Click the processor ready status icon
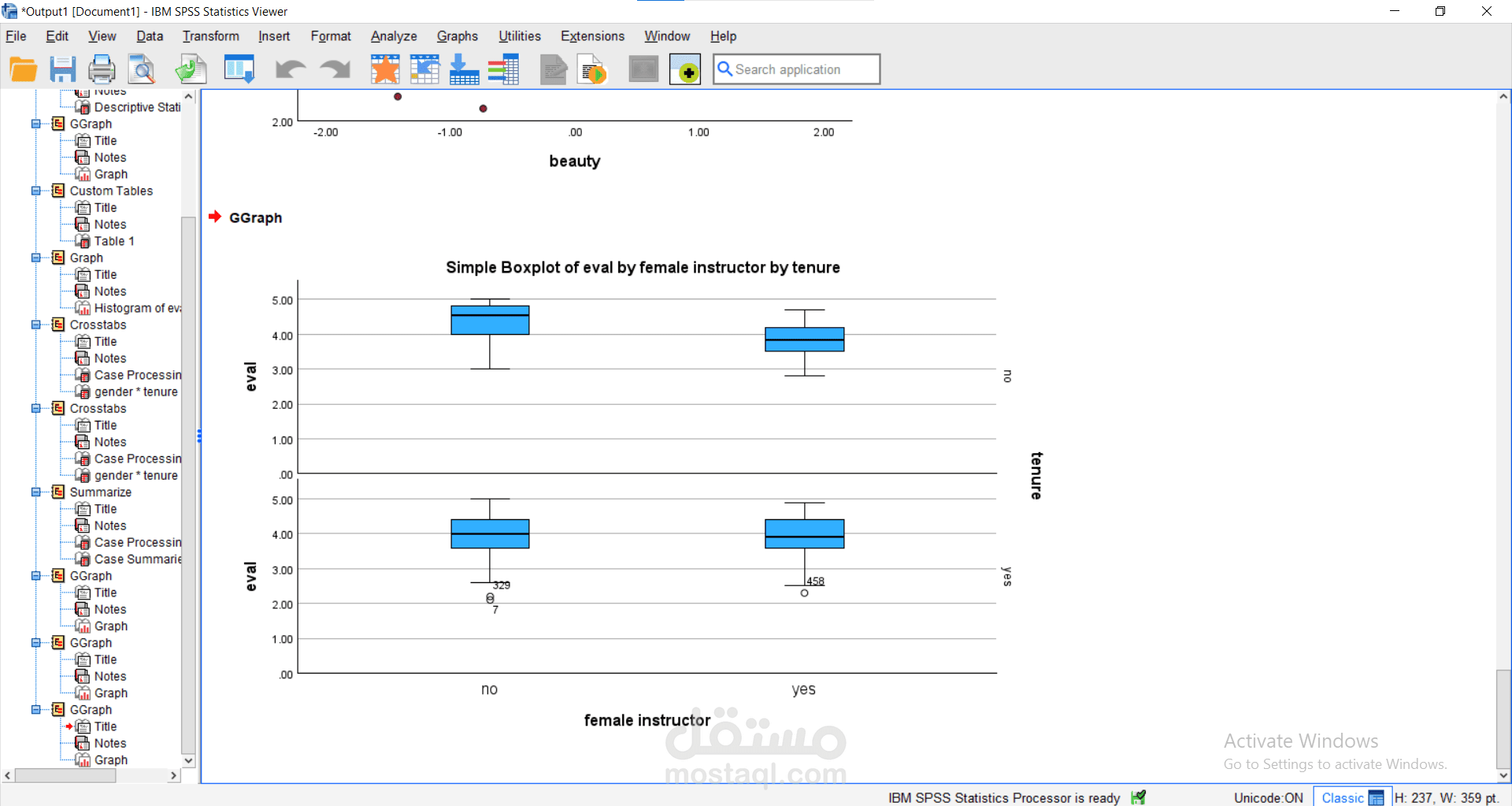The image size is (1512, 806). point(1138,797)
